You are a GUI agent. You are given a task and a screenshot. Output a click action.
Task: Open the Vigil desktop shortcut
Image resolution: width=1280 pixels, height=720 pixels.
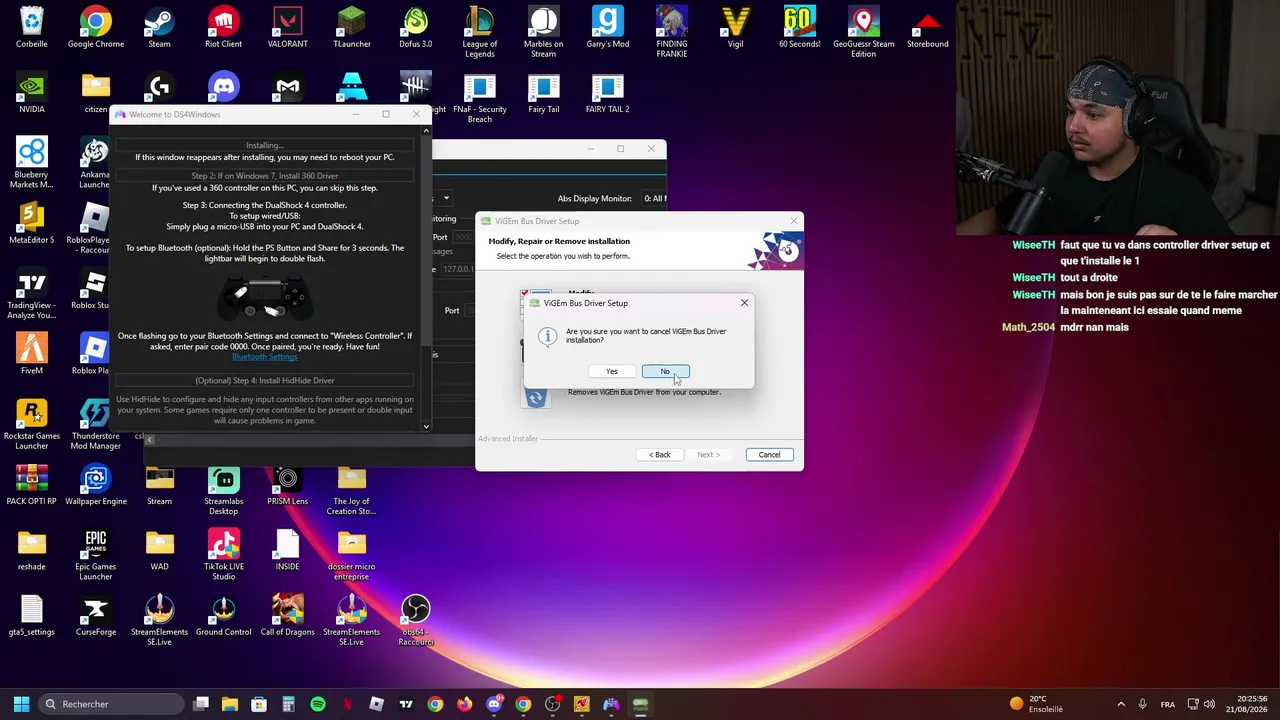tap(735, 28)
